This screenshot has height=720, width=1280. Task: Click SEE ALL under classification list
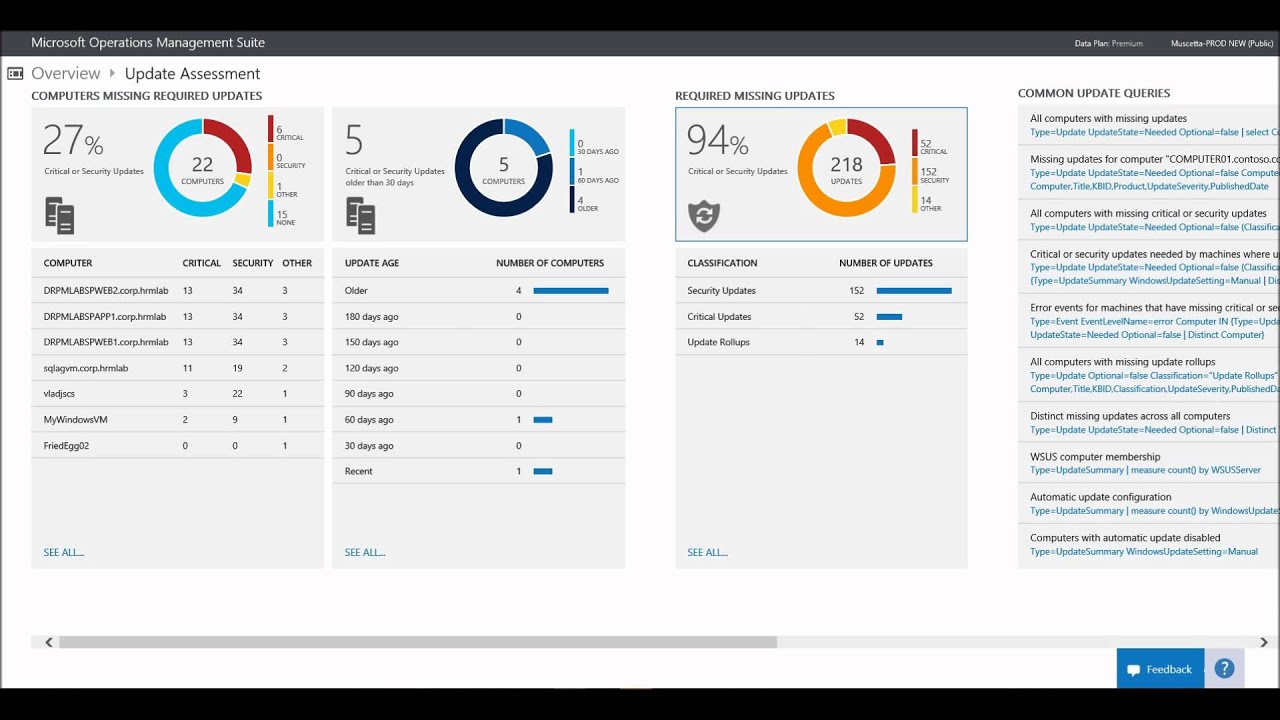708,552
